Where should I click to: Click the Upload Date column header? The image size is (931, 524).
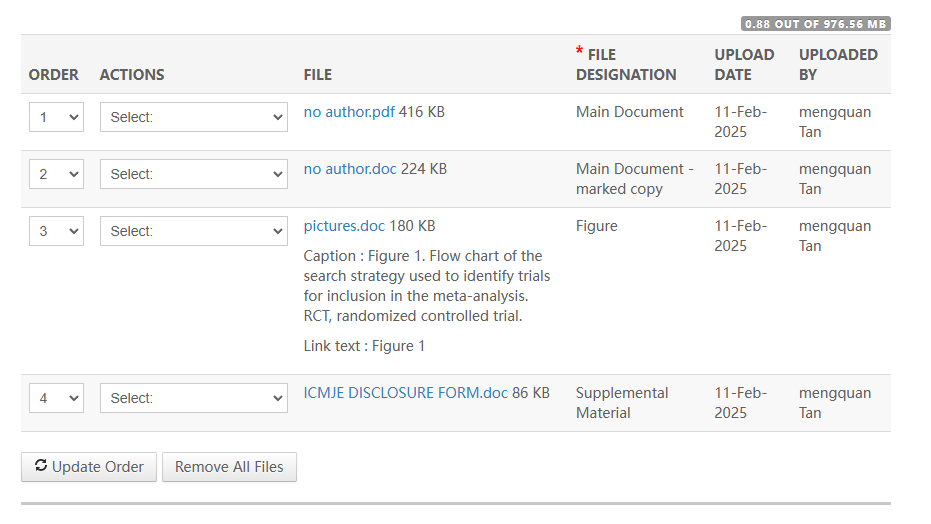(x=744, y=65)
